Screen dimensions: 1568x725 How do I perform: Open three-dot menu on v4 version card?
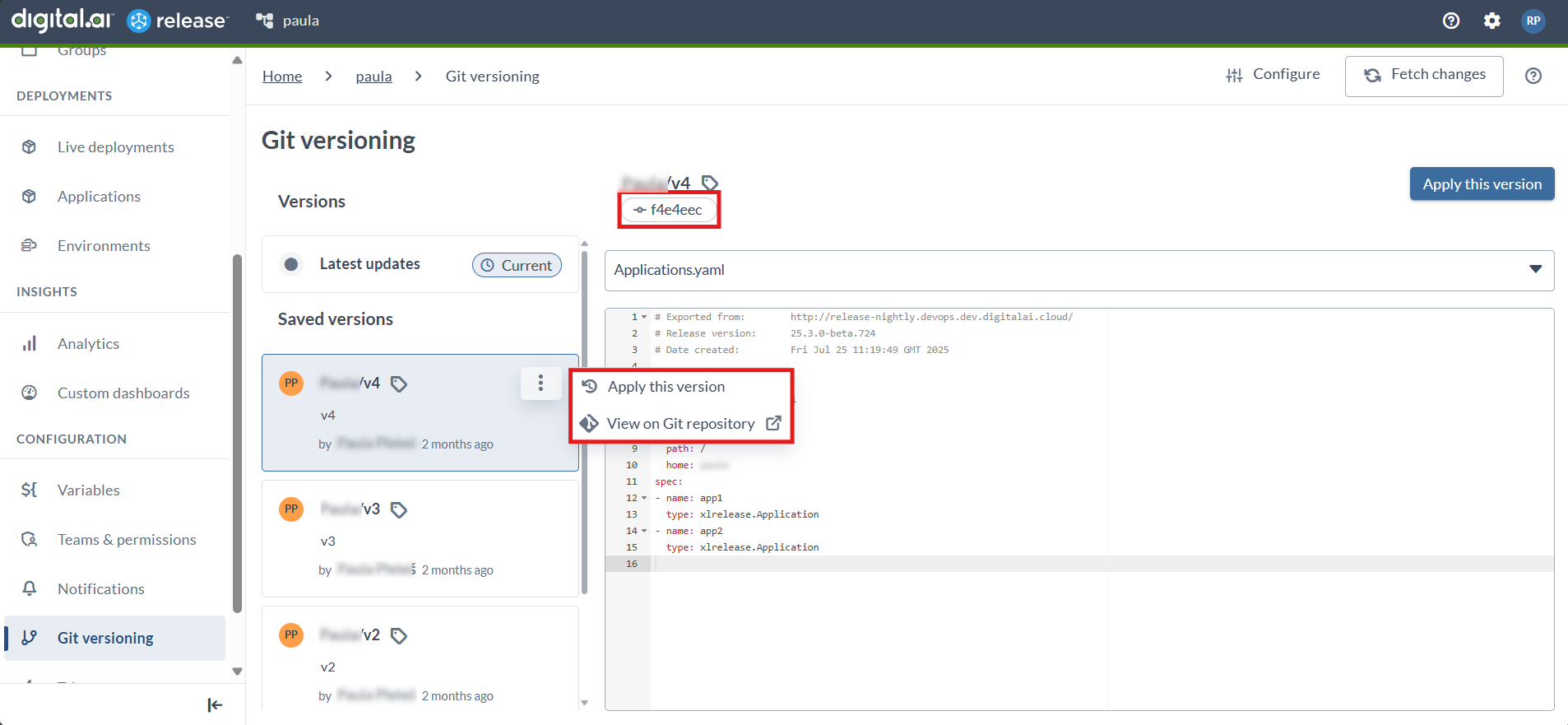[540, 383]
